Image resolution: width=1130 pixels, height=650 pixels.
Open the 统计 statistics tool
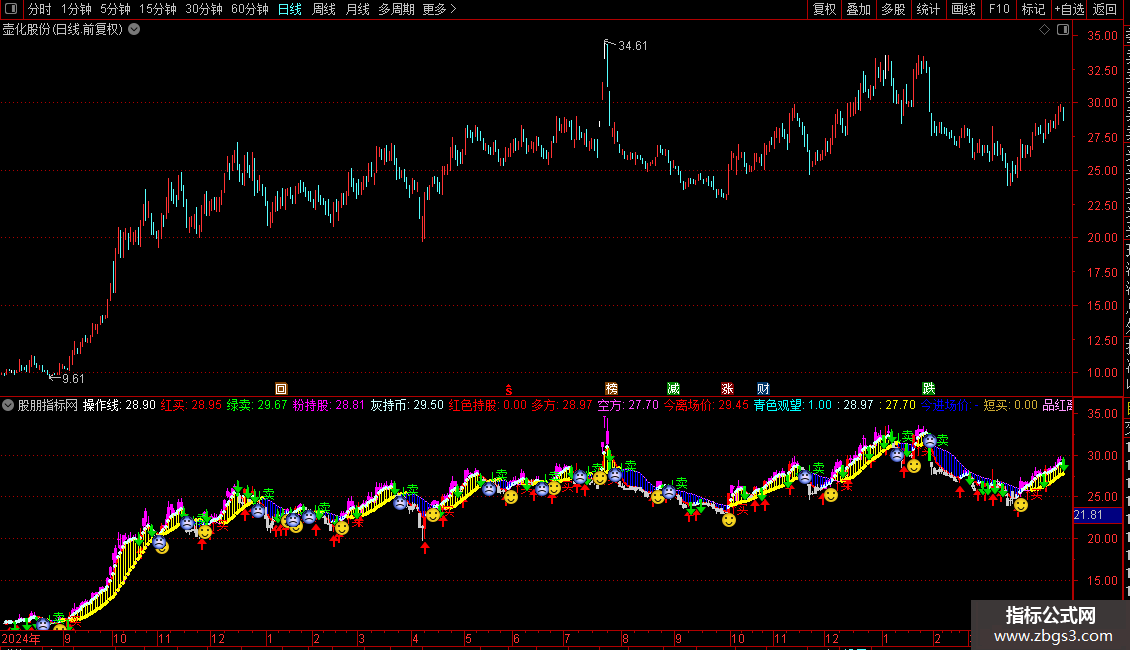point(927,9)
